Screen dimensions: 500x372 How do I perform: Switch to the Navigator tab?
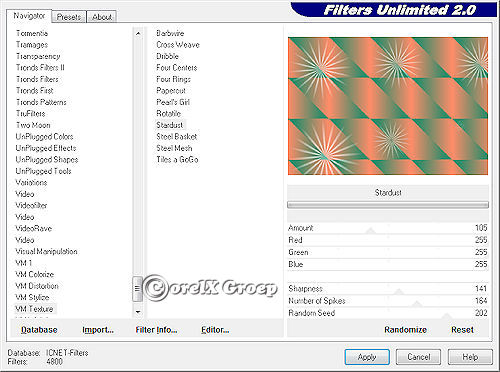point(29,16)
